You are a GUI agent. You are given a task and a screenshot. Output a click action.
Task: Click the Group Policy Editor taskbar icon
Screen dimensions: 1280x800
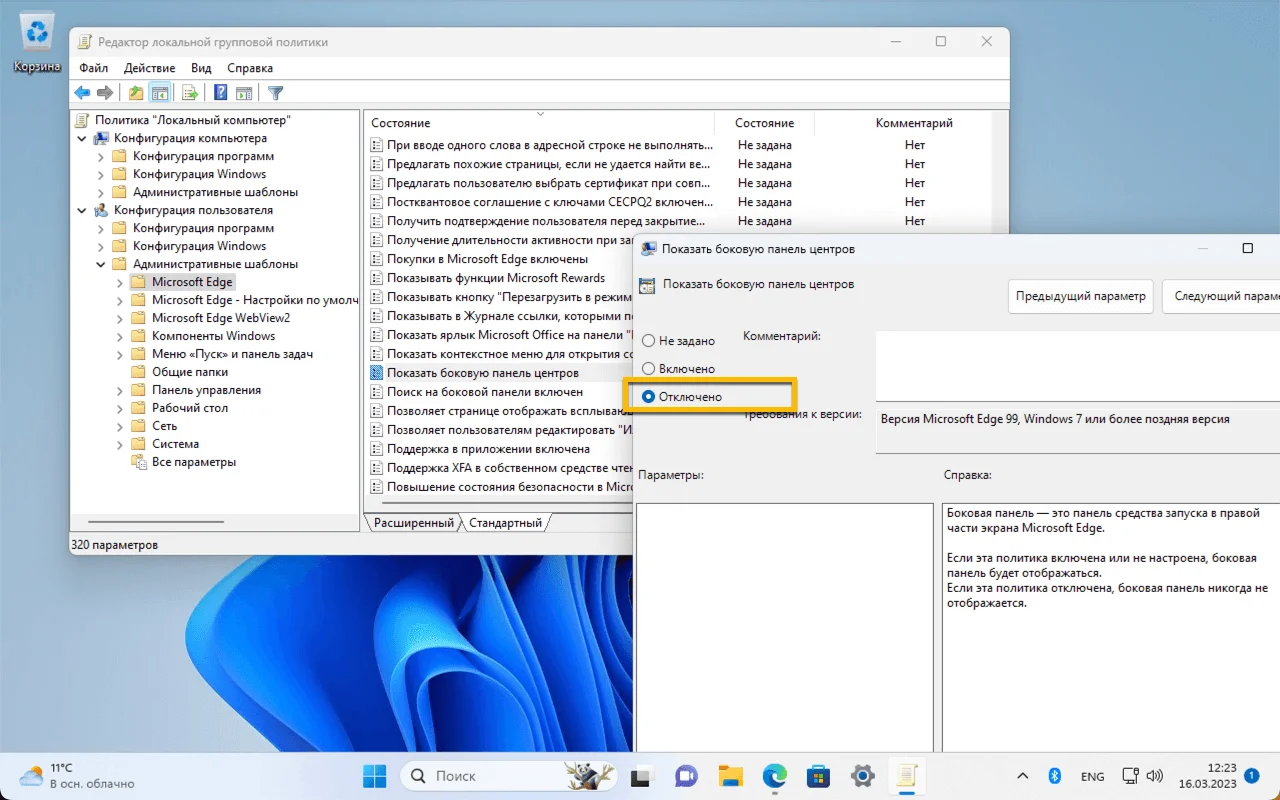(x=908, y=776)
